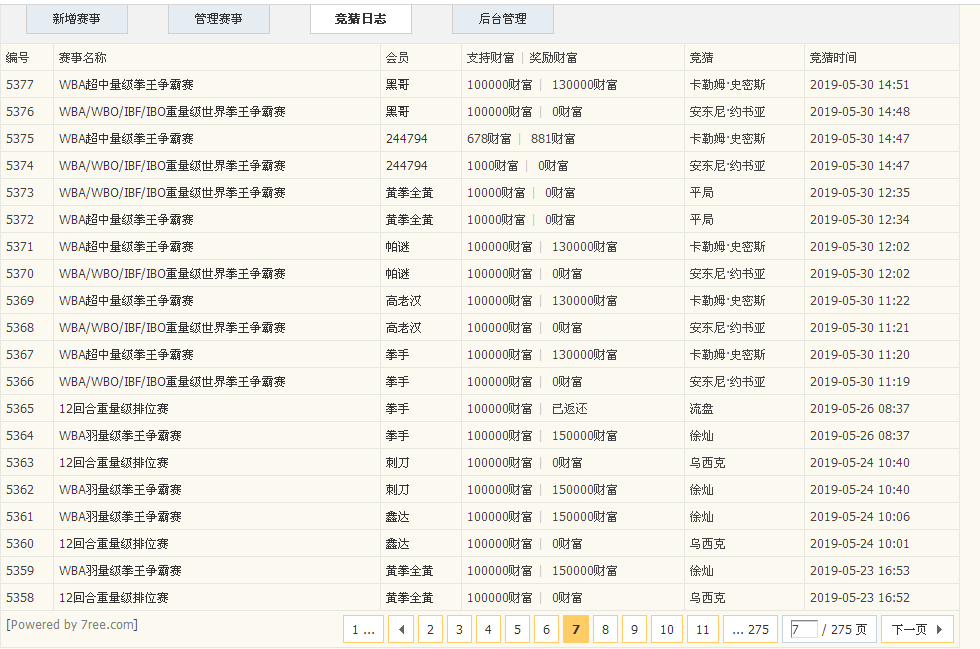
Task: Click timestamp 2019-05-30 11:20
Action: pyautogui.click(x=860, y=355)
